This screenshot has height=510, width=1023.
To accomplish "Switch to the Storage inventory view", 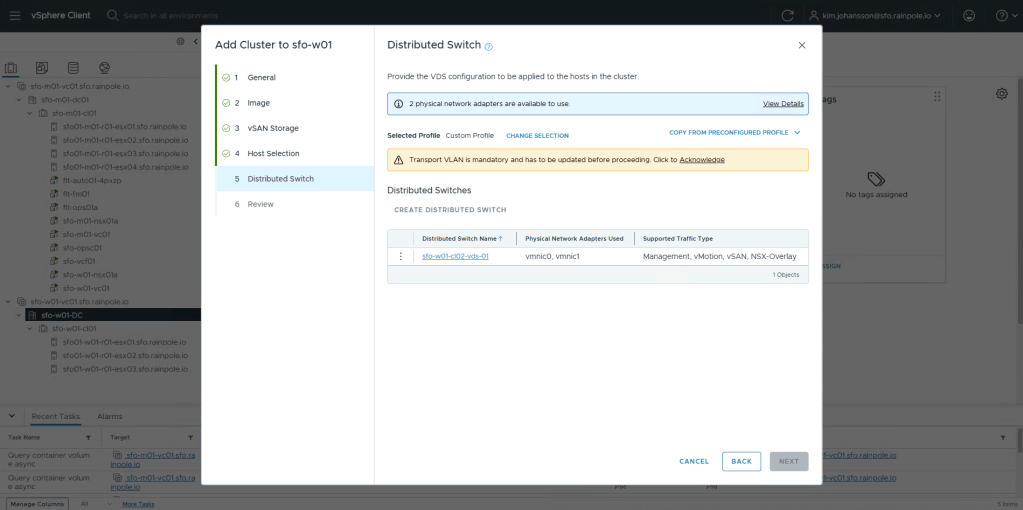I will tap(73, 68).
